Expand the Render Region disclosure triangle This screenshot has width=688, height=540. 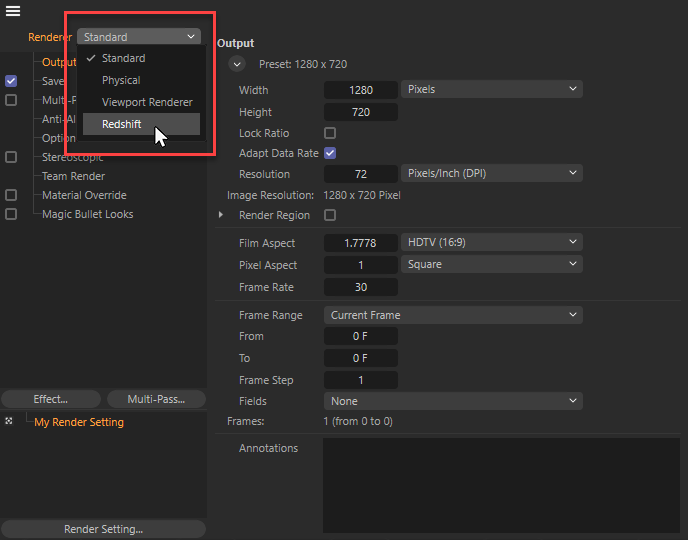(x=221, y=215)
